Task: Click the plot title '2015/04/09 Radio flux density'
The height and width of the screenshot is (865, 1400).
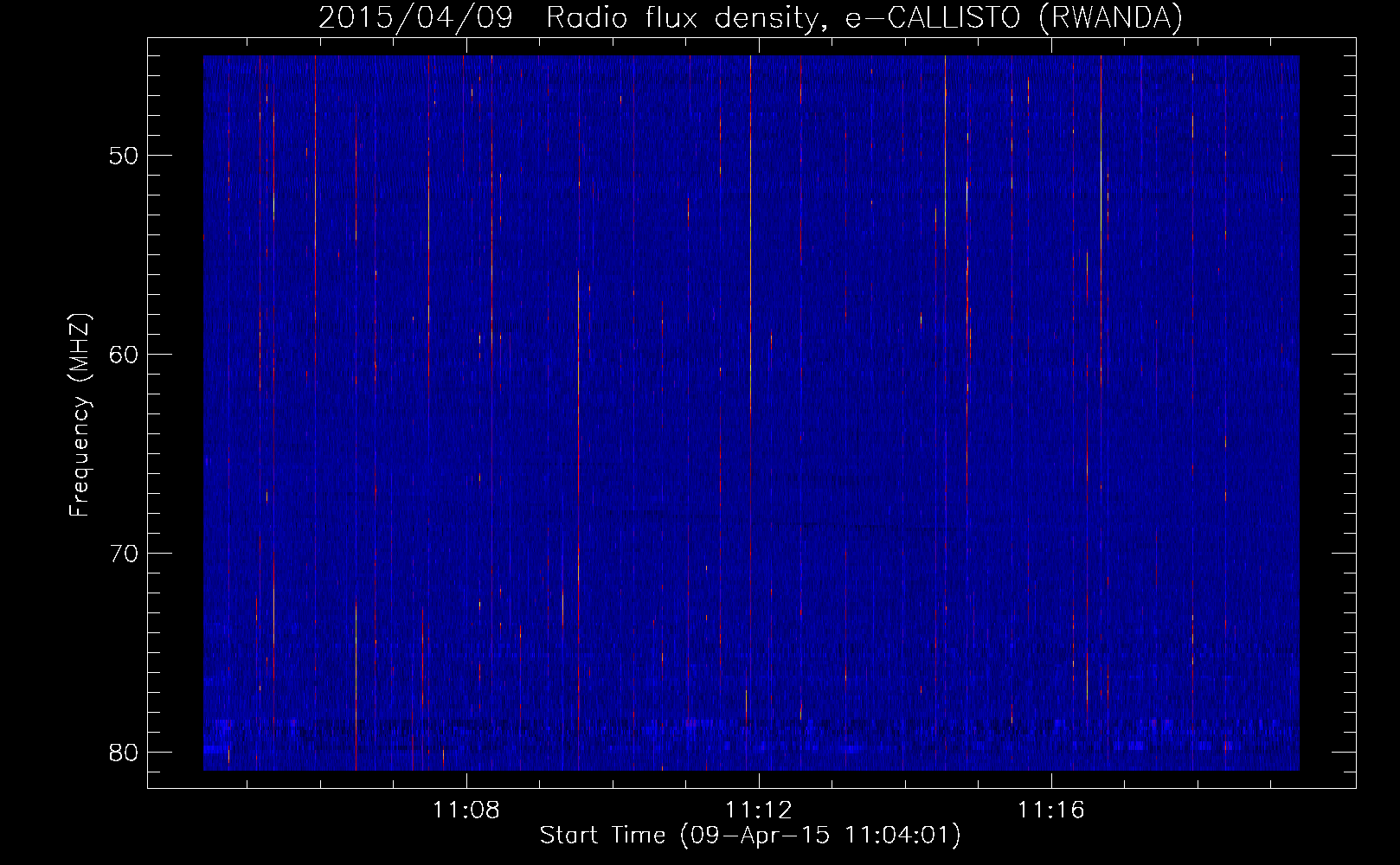Action: 750,17
